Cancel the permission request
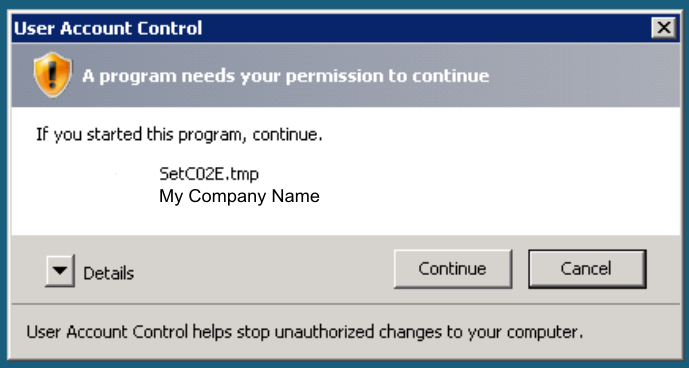689x368 pixels. (587, 269)
